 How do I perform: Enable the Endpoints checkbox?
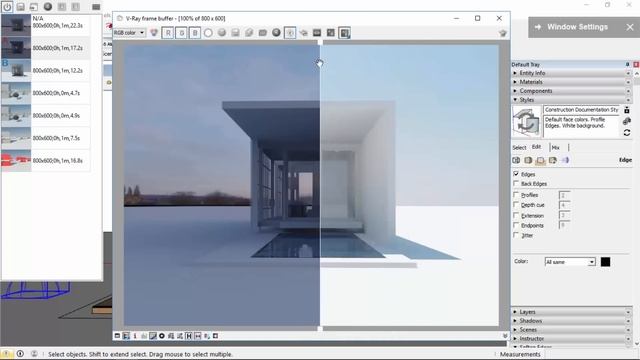click(x=516, y=225)
